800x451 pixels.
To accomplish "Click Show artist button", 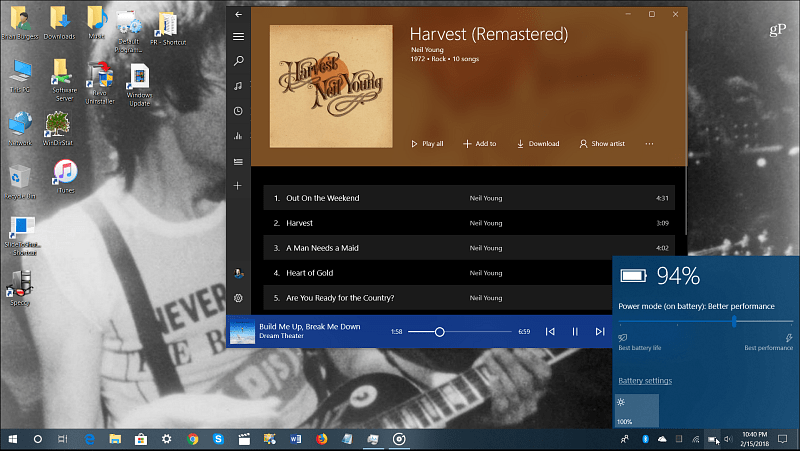I will [602, 144].
